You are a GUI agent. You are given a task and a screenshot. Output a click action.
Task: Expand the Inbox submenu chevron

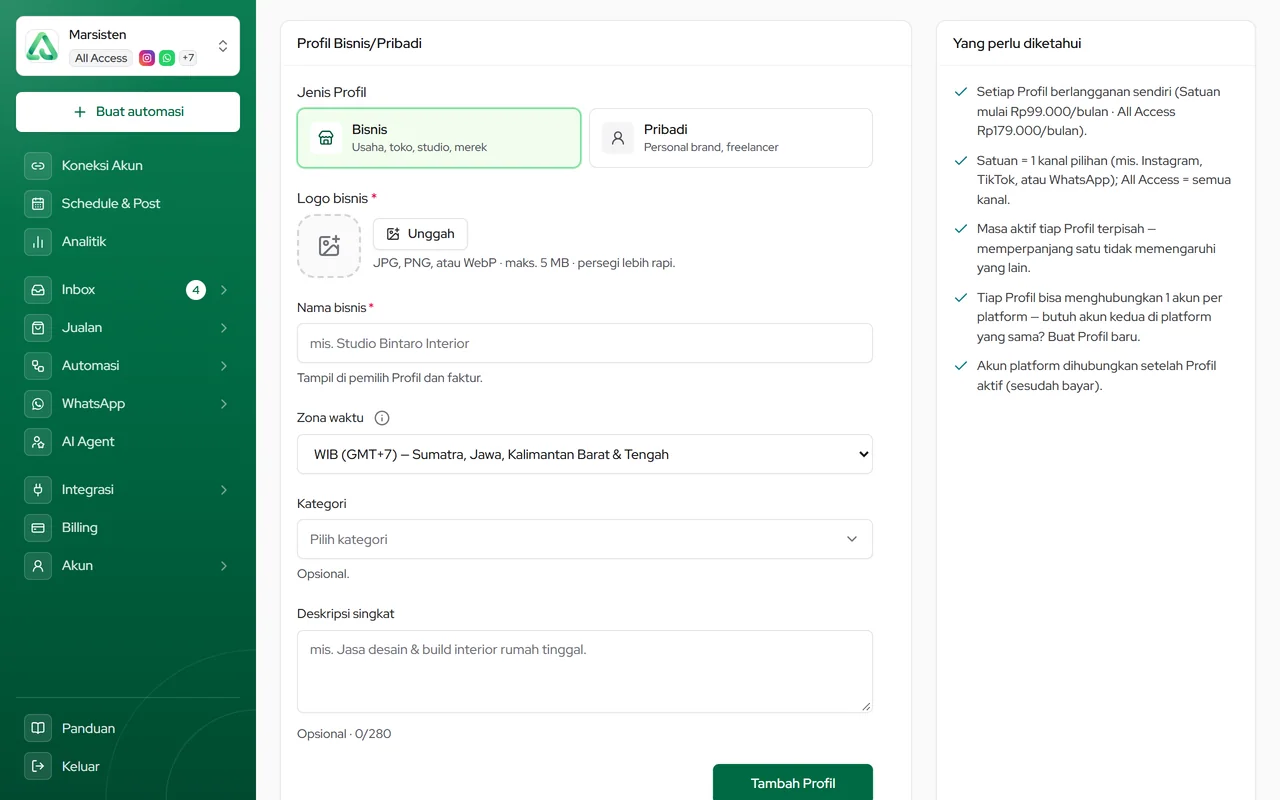224,290
